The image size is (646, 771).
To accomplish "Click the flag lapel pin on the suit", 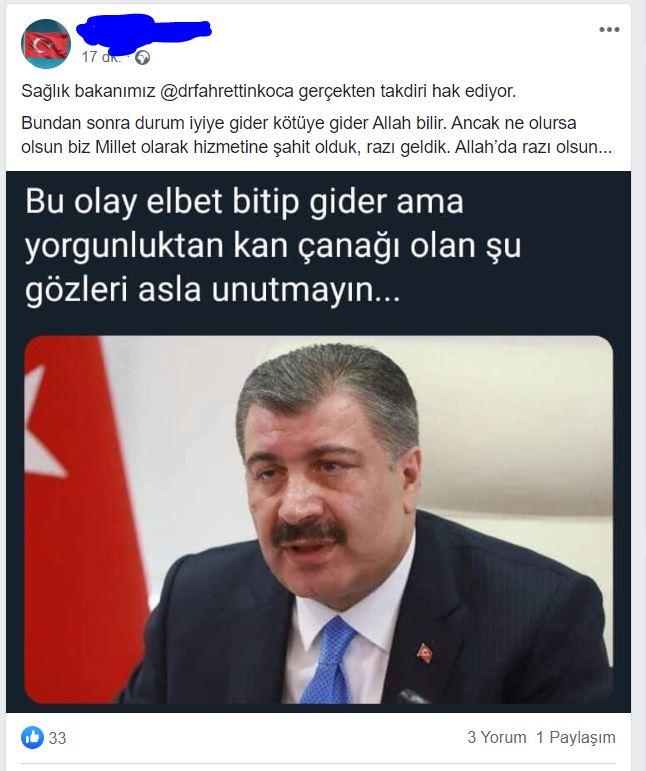I will (x=424, y=652).
